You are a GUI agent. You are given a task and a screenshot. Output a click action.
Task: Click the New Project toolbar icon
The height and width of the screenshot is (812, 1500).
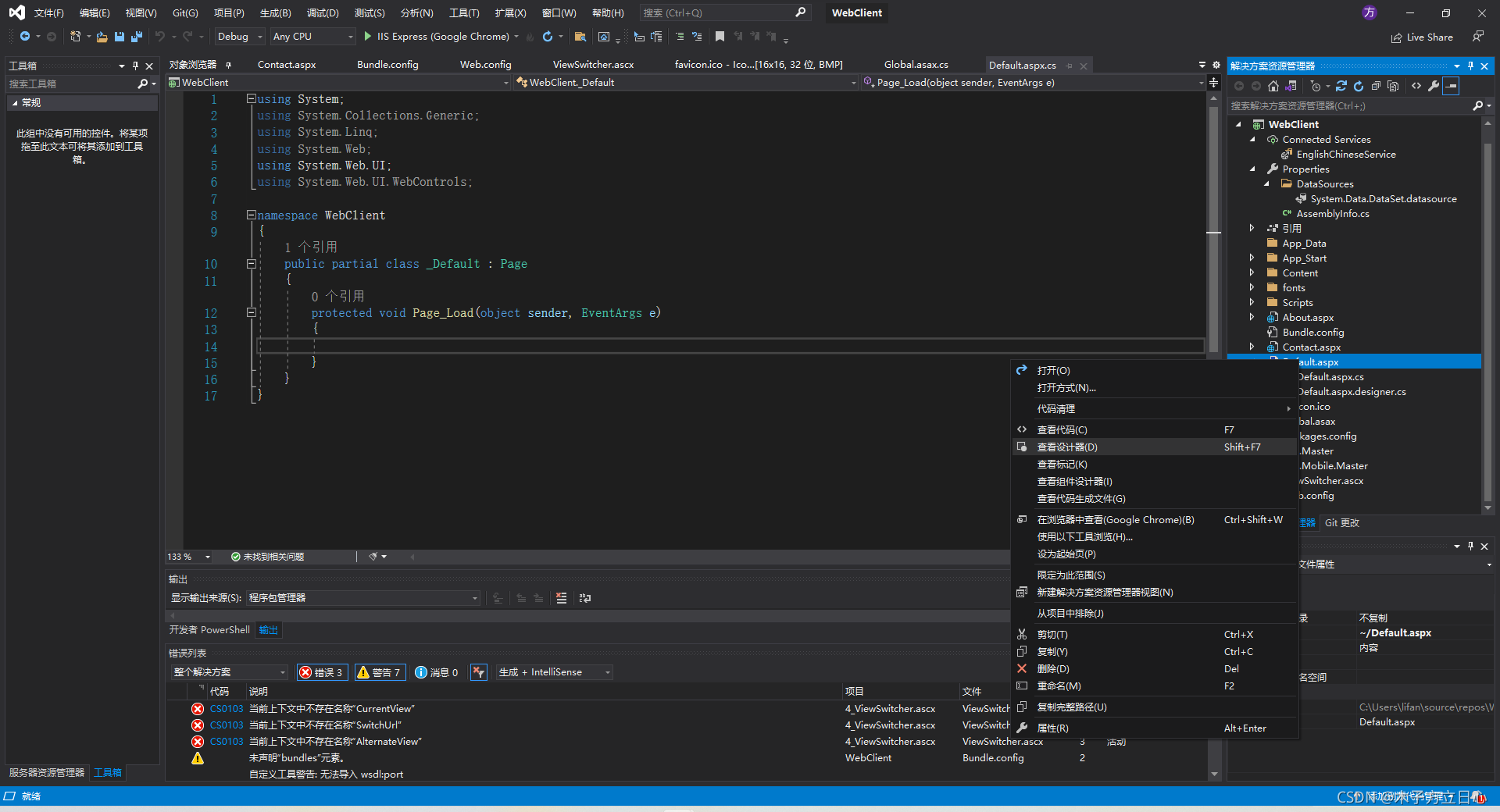click(75, 37)
